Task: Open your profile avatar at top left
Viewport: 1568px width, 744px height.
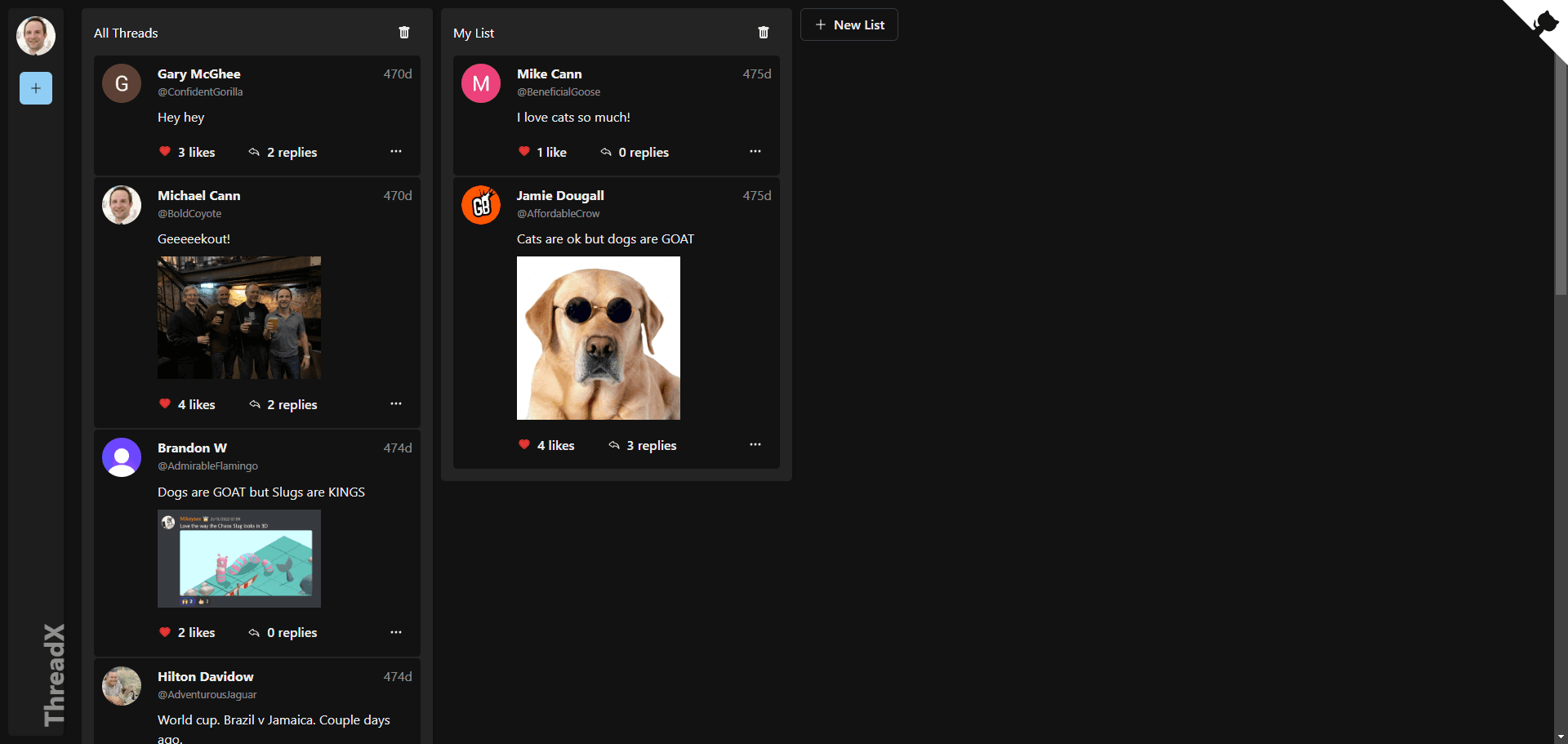Action: pyautogui.click(x=35, y=35)
